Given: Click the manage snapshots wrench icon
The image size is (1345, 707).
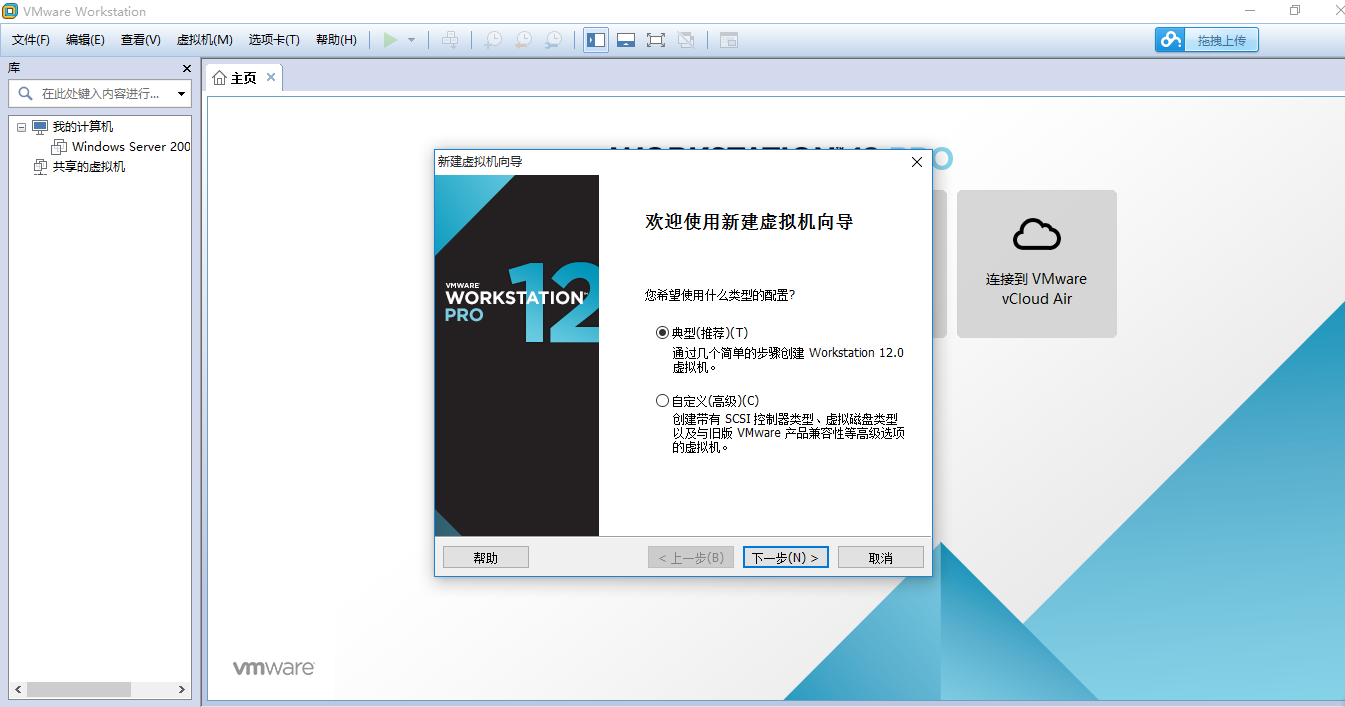Looking at the screenshot, I should tap(553, 40).
